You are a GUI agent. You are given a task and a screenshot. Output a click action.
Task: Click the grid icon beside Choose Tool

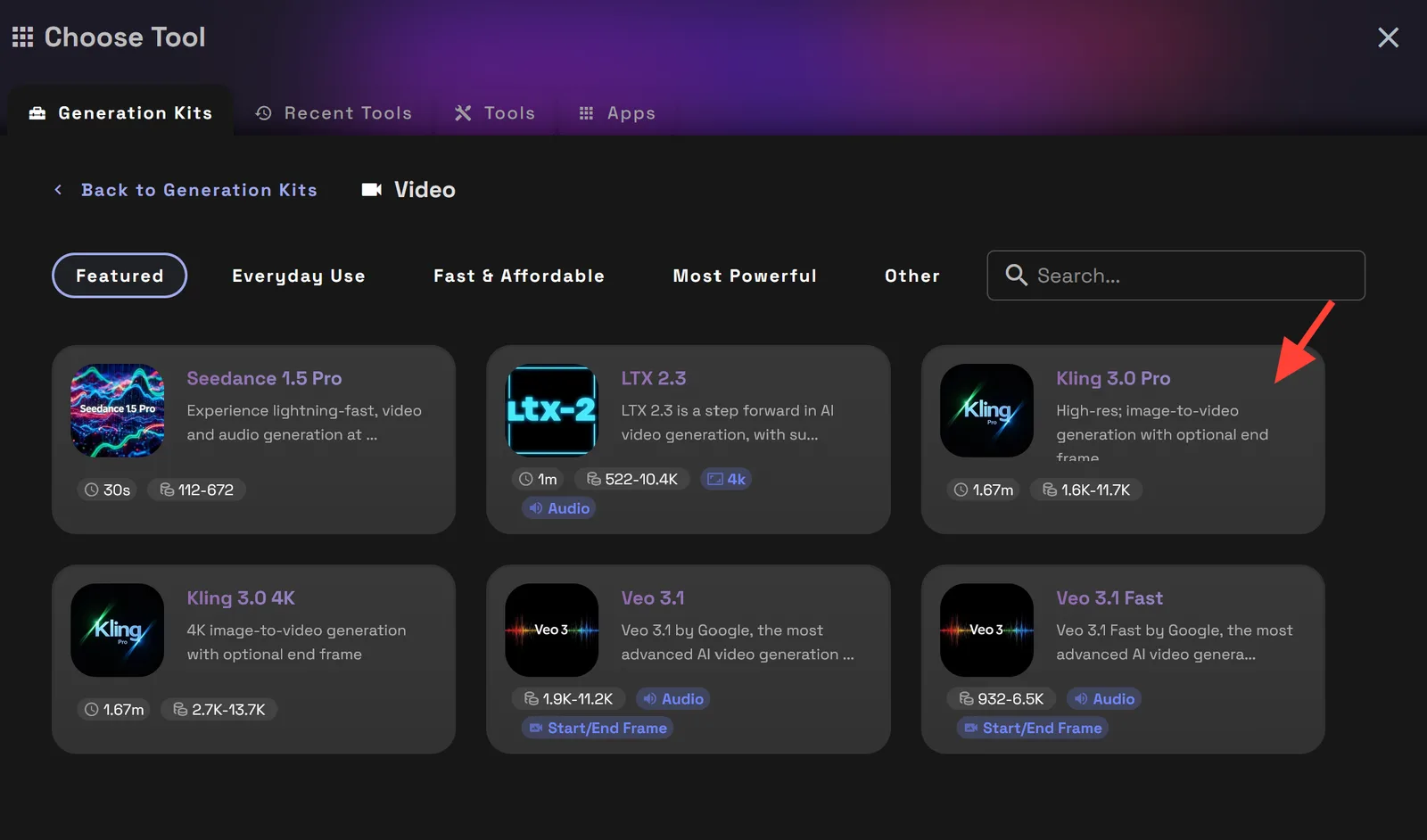22,37
